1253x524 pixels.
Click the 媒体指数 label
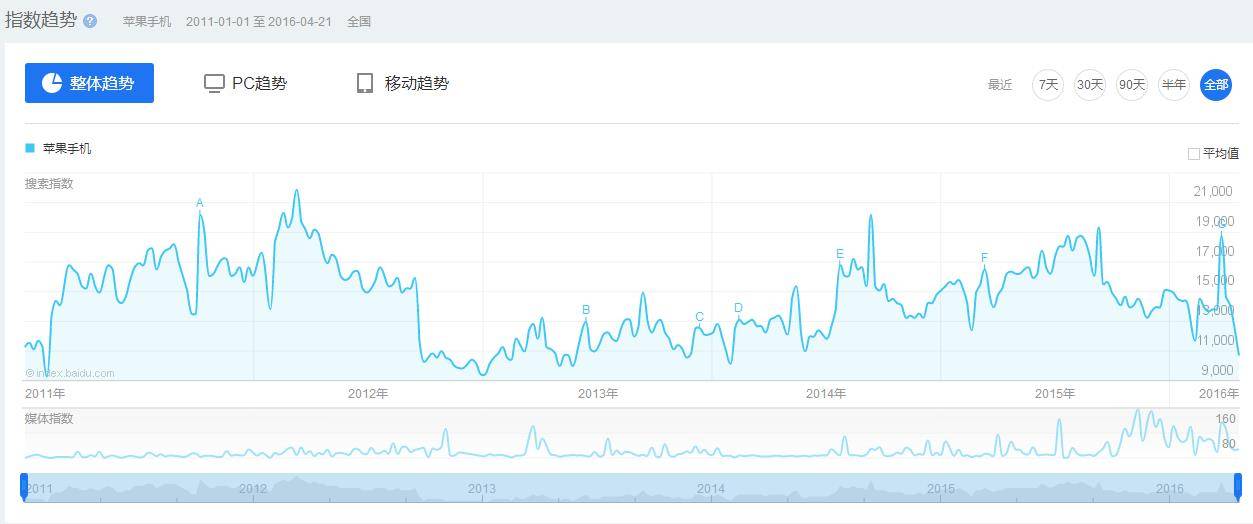tap(49, 418)
